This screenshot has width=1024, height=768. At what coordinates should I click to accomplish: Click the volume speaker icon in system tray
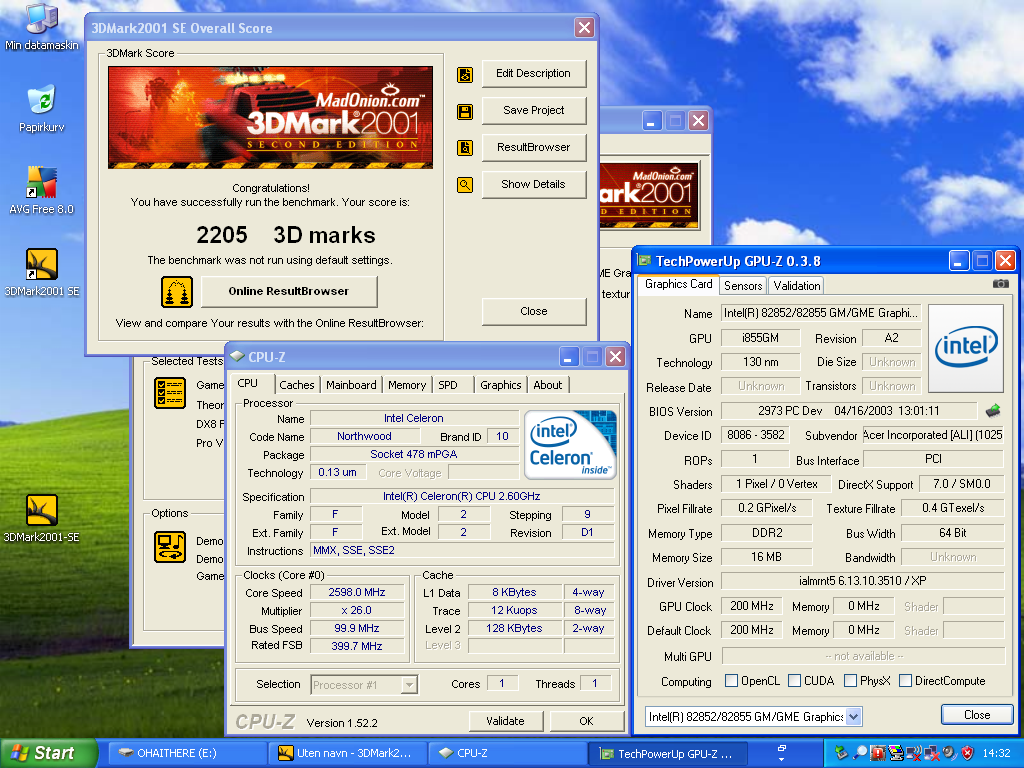[x=950, y=752]
